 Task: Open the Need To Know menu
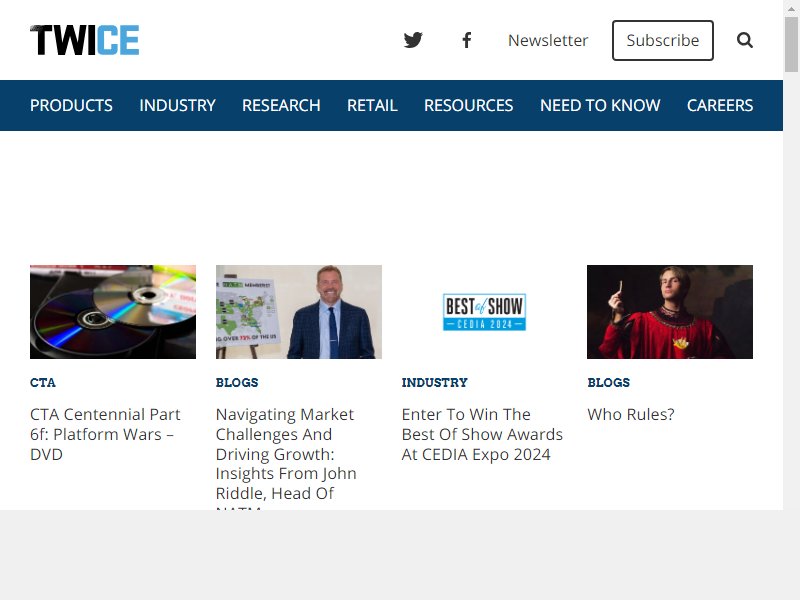[x=600, y=105]
